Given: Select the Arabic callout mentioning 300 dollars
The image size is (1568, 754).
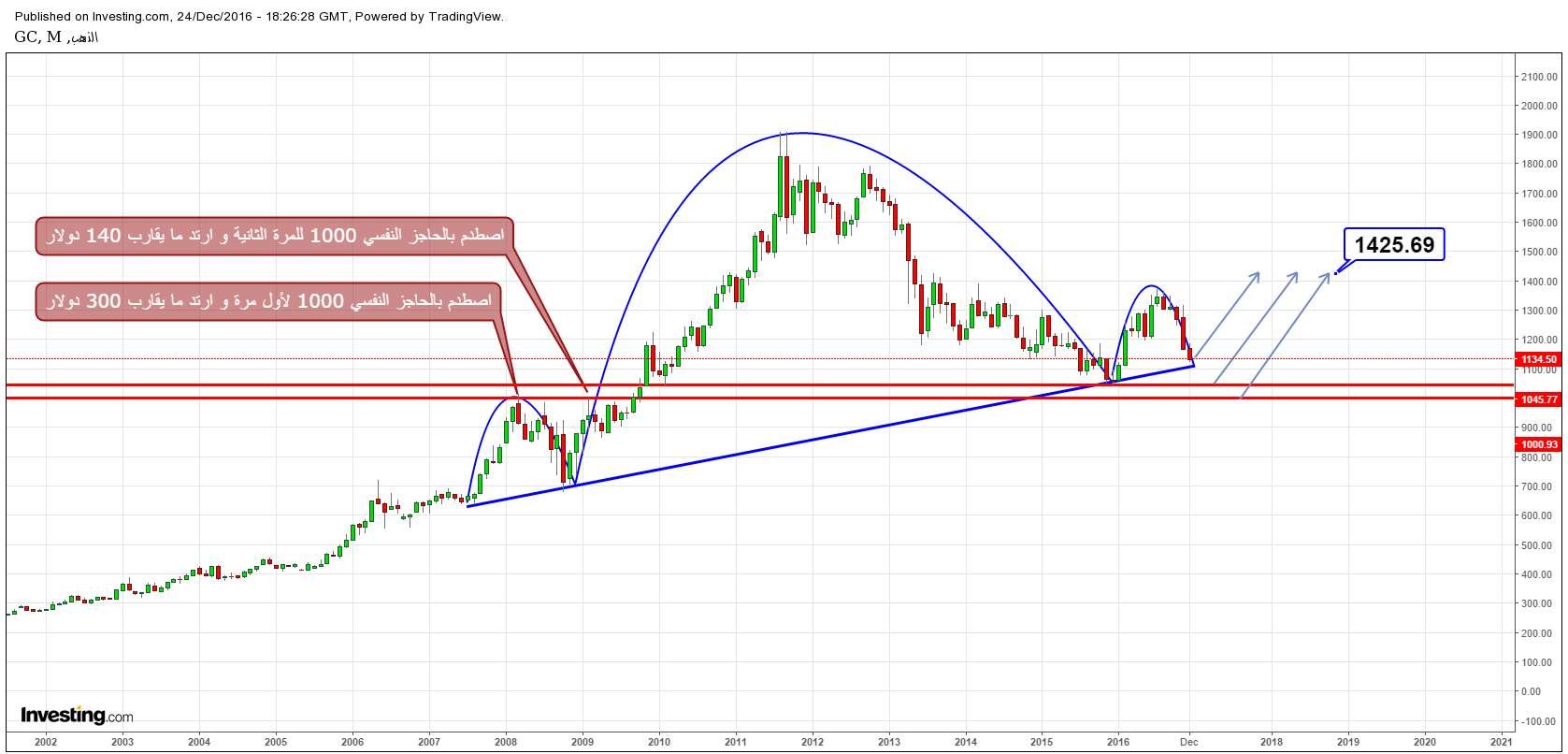Looking at the screenshot, I should 269,301.
